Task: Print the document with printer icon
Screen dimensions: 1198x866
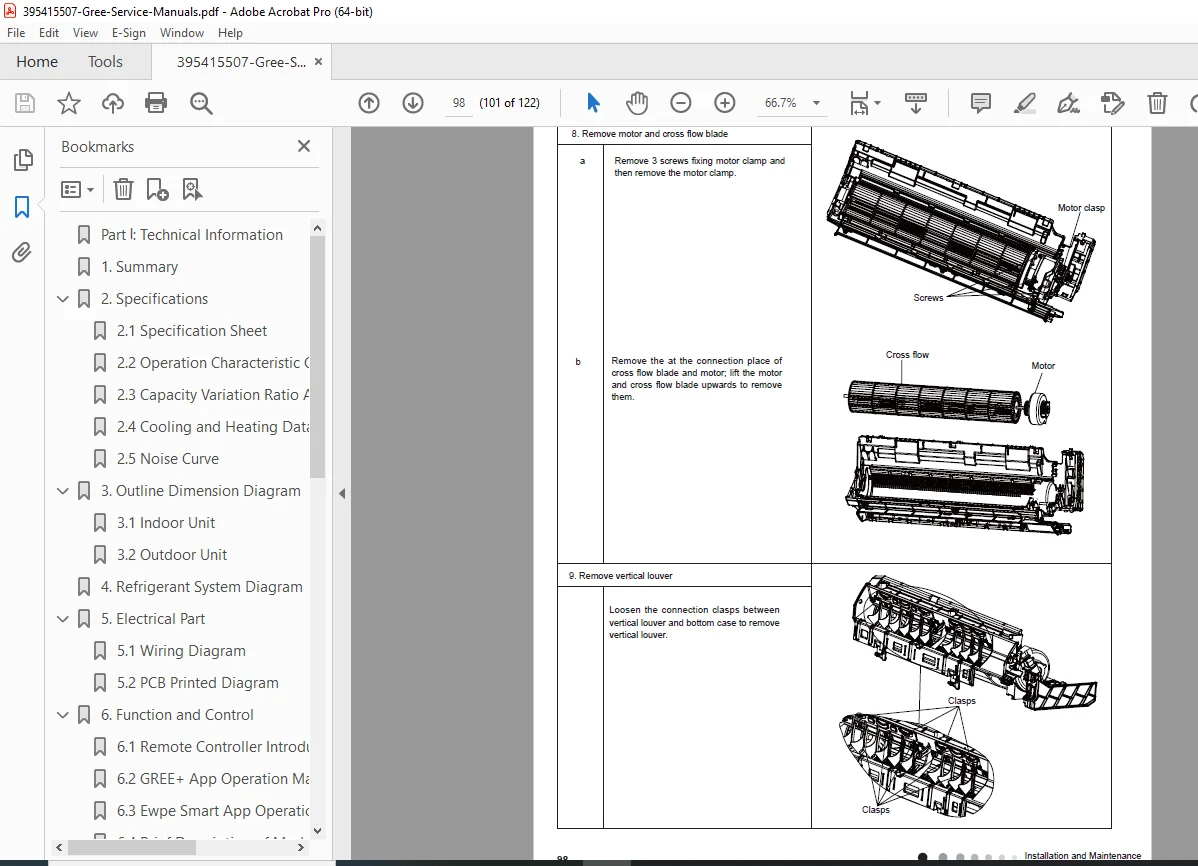Action: (156, 103)
